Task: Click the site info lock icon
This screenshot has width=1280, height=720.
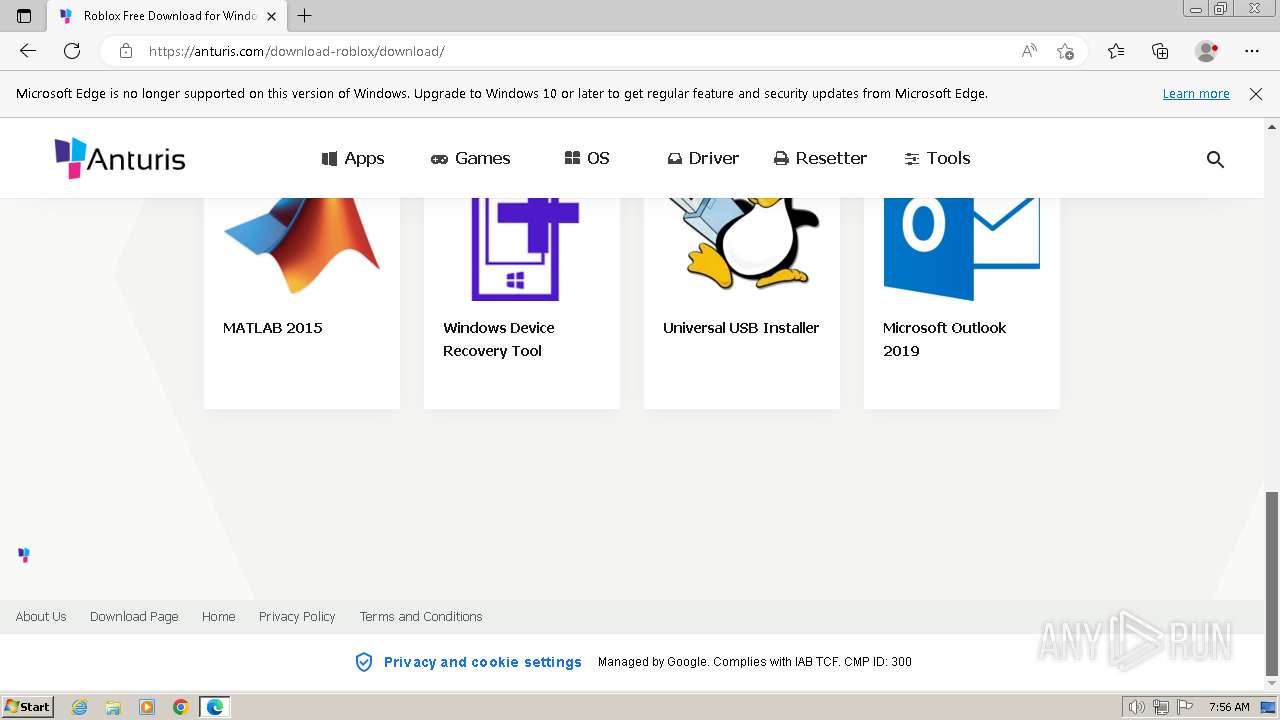Action: point(125,51)
